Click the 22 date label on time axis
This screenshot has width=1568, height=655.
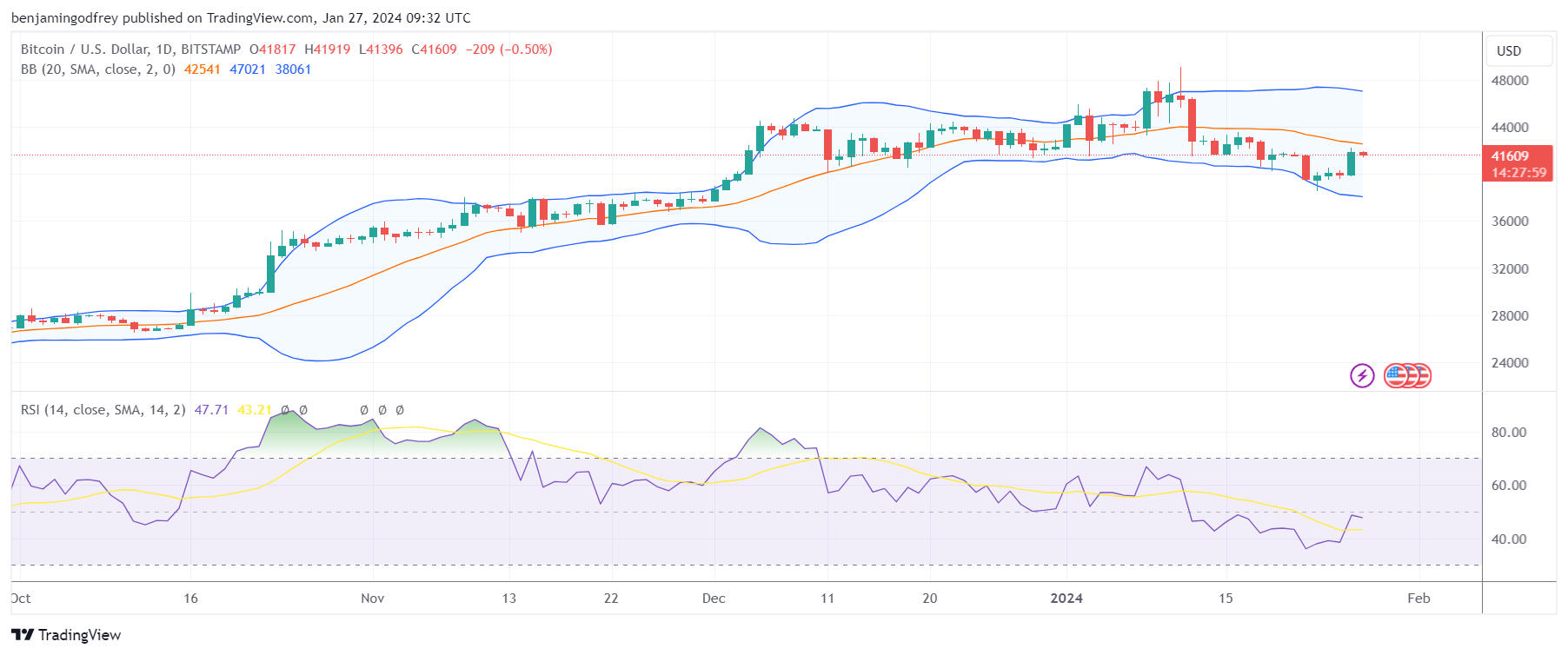pos(611,599)
